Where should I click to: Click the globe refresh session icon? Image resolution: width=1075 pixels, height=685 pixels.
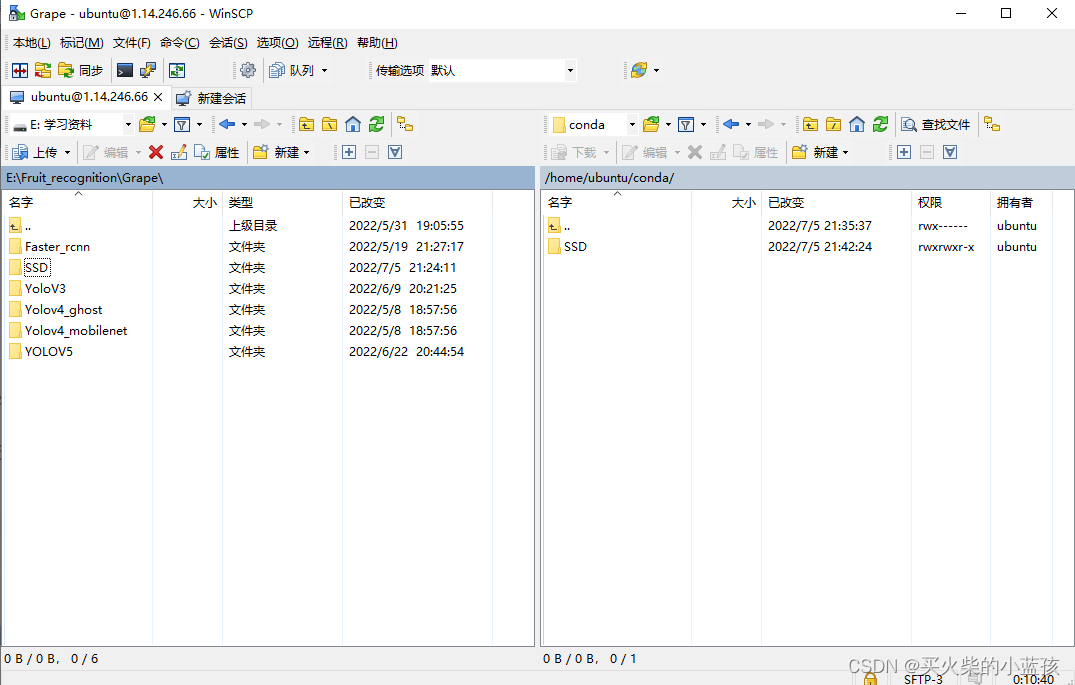[639, 70]
